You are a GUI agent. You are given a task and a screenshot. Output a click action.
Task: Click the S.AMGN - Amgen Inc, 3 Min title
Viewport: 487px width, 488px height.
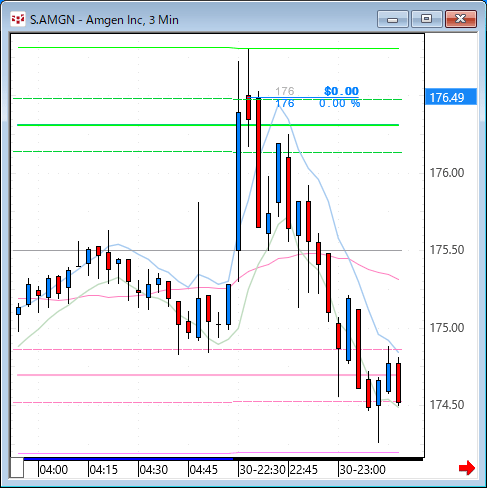[x=104, y=20]
